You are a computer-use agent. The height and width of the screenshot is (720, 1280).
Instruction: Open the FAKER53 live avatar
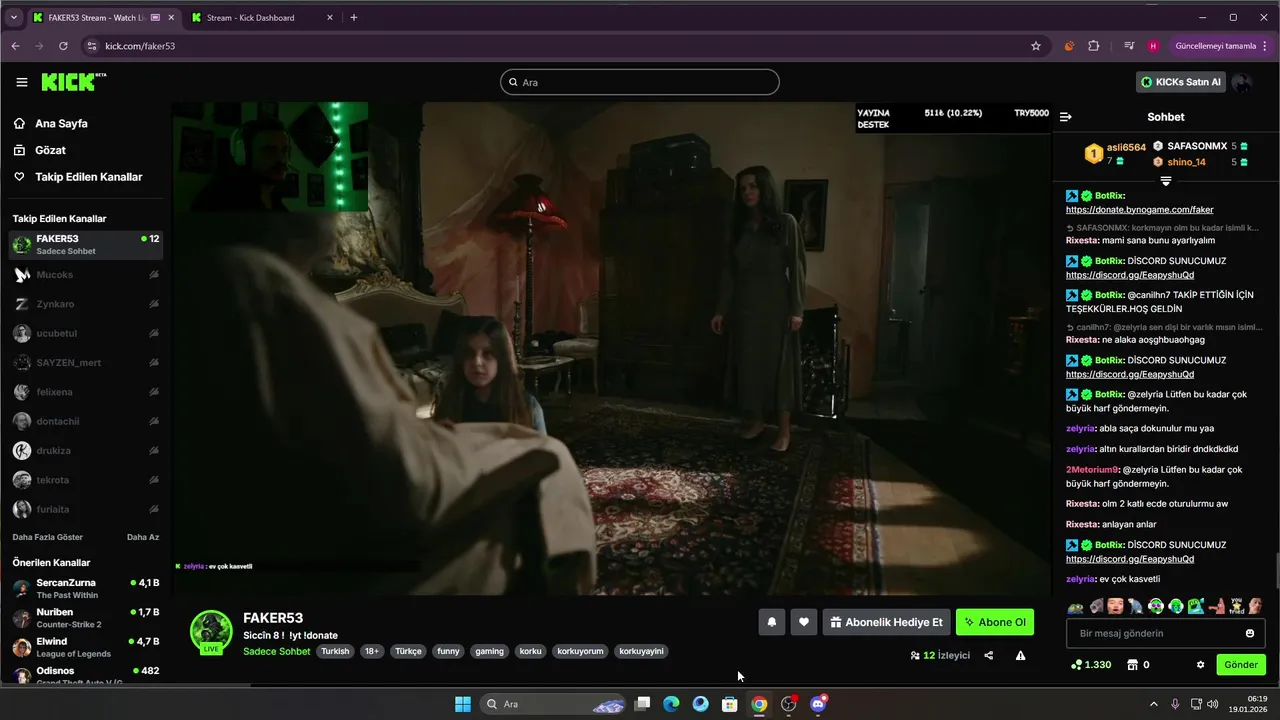[x=211, y=633]
